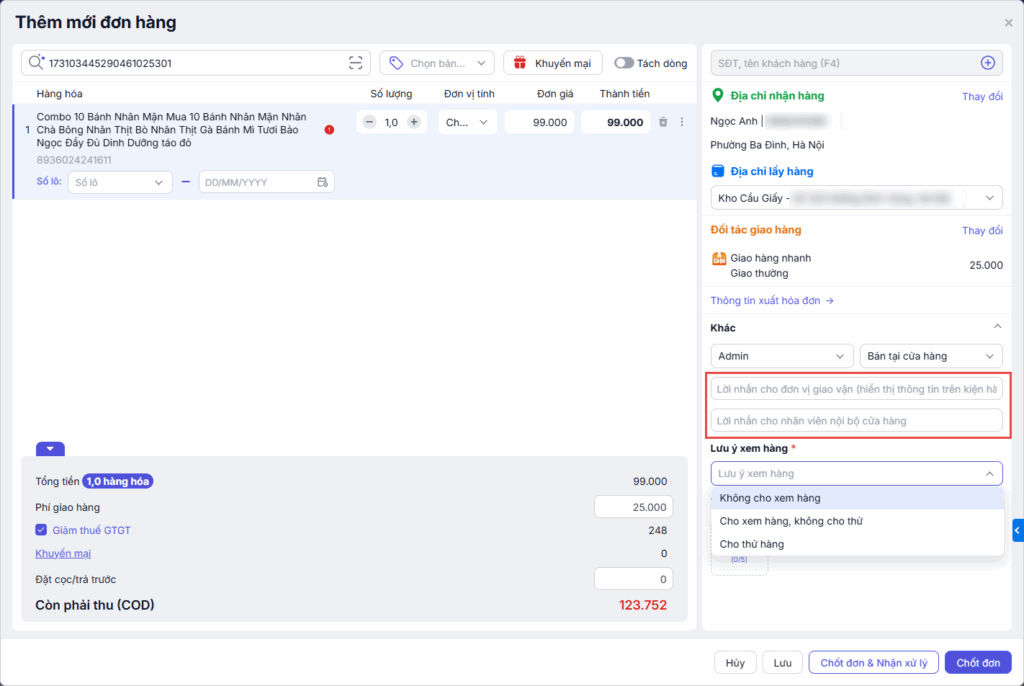Click the red warning icon beside product

point(329,129)
